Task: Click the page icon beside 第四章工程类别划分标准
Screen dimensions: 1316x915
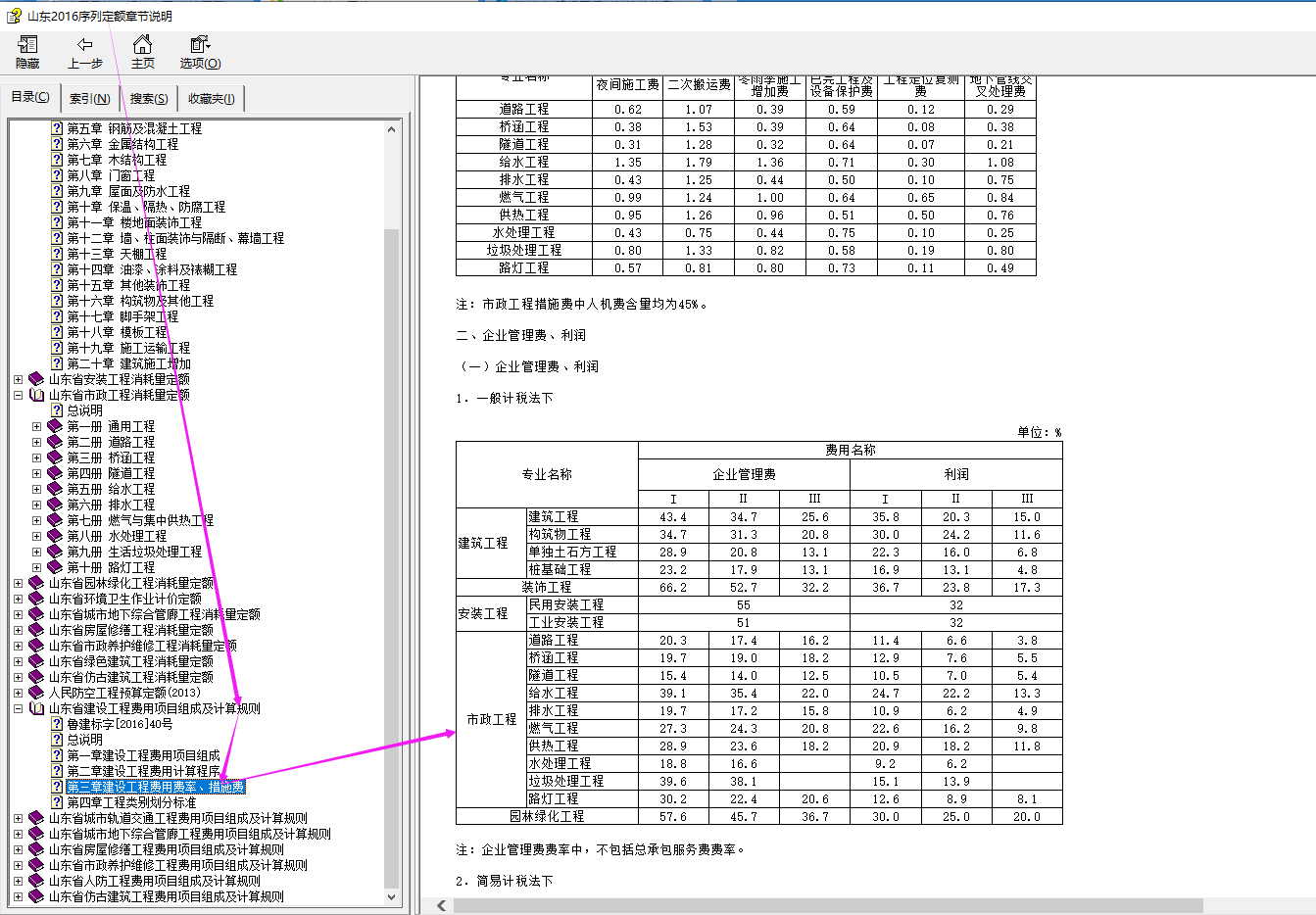Action: point(57,802)
